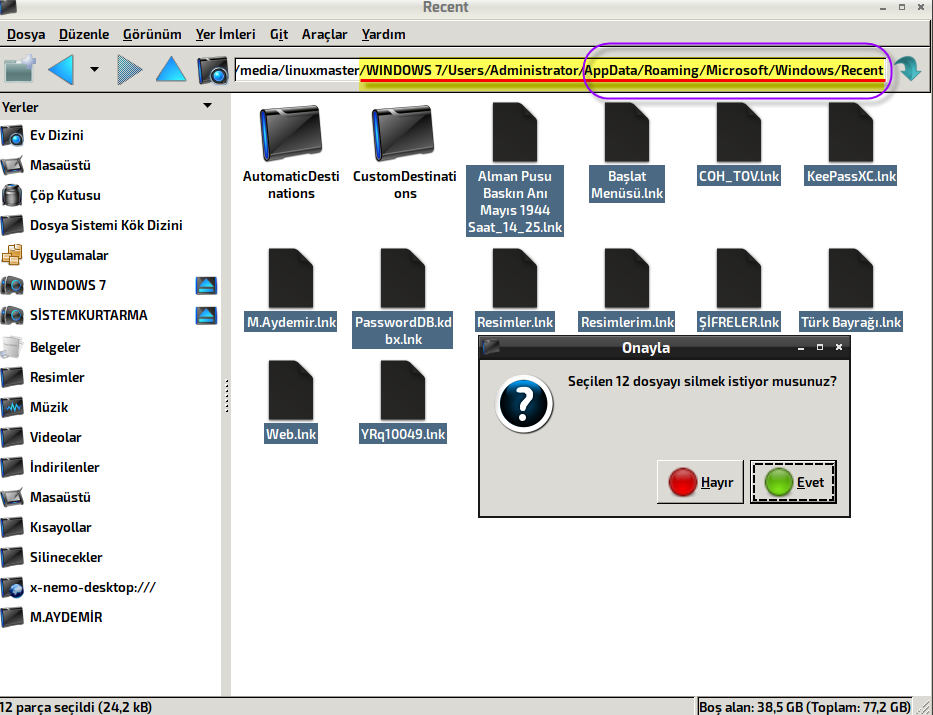The height and width of the screenshot is (715, 933).
Task: Open the Git menu
Action: pyautogui.click(x=279, y=35)
